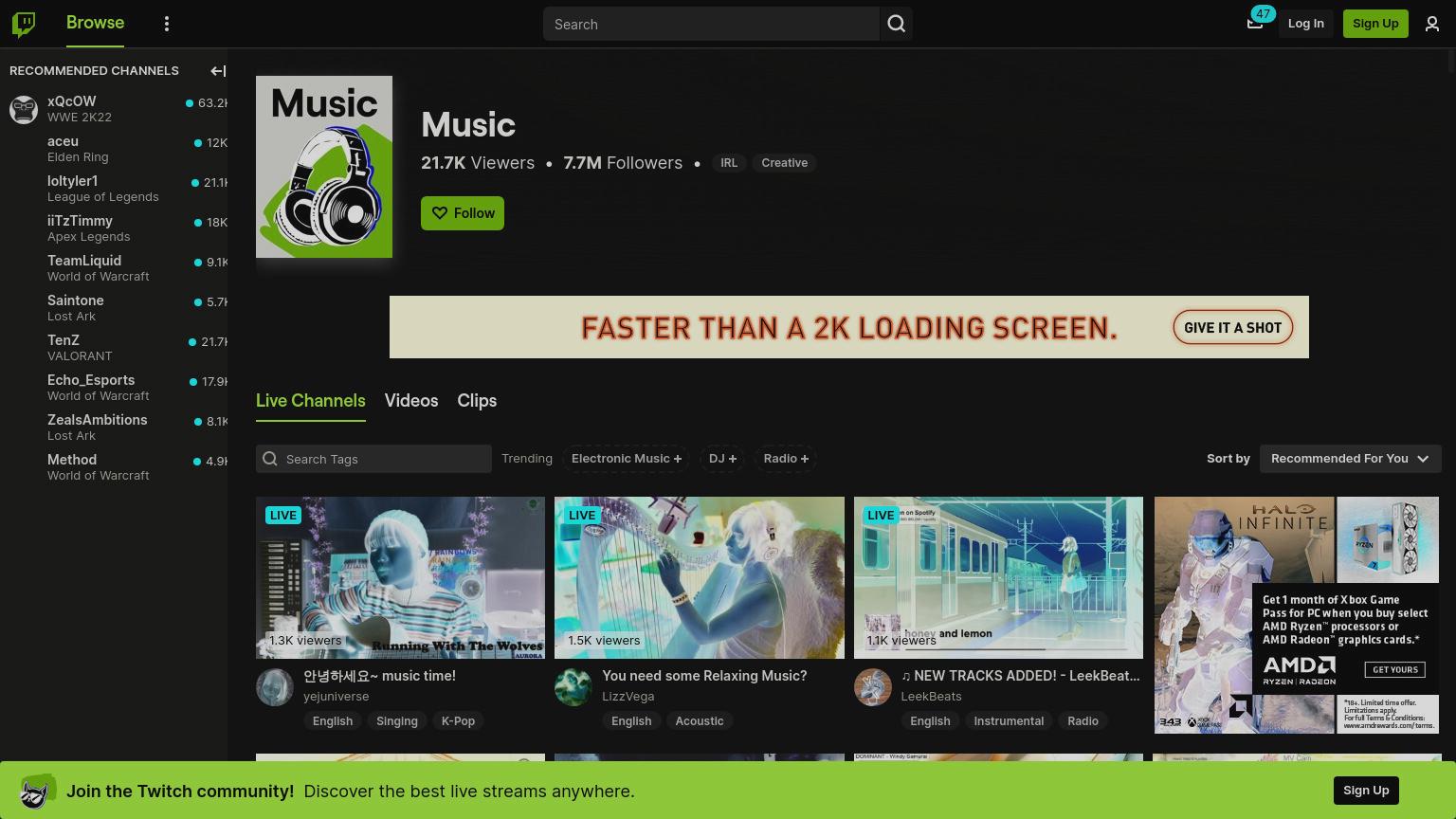Click 'You need some Relaxing Music?' title

coord(704,676)
